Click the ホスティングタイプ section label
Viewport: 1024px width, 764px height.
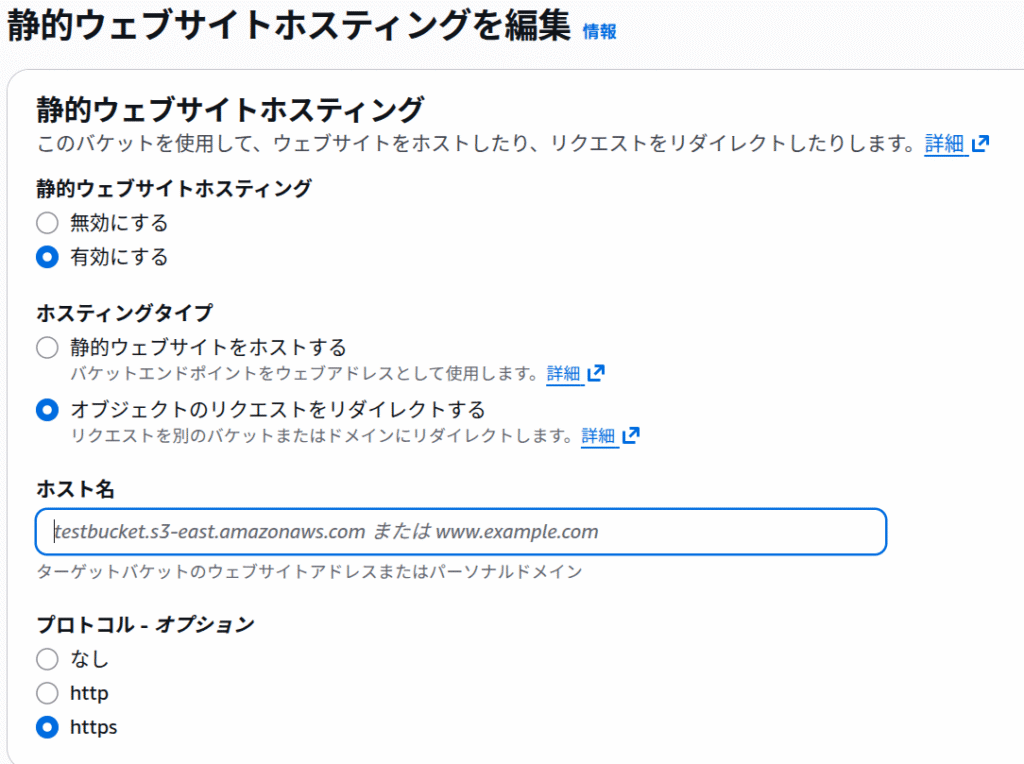click(124, 314)
